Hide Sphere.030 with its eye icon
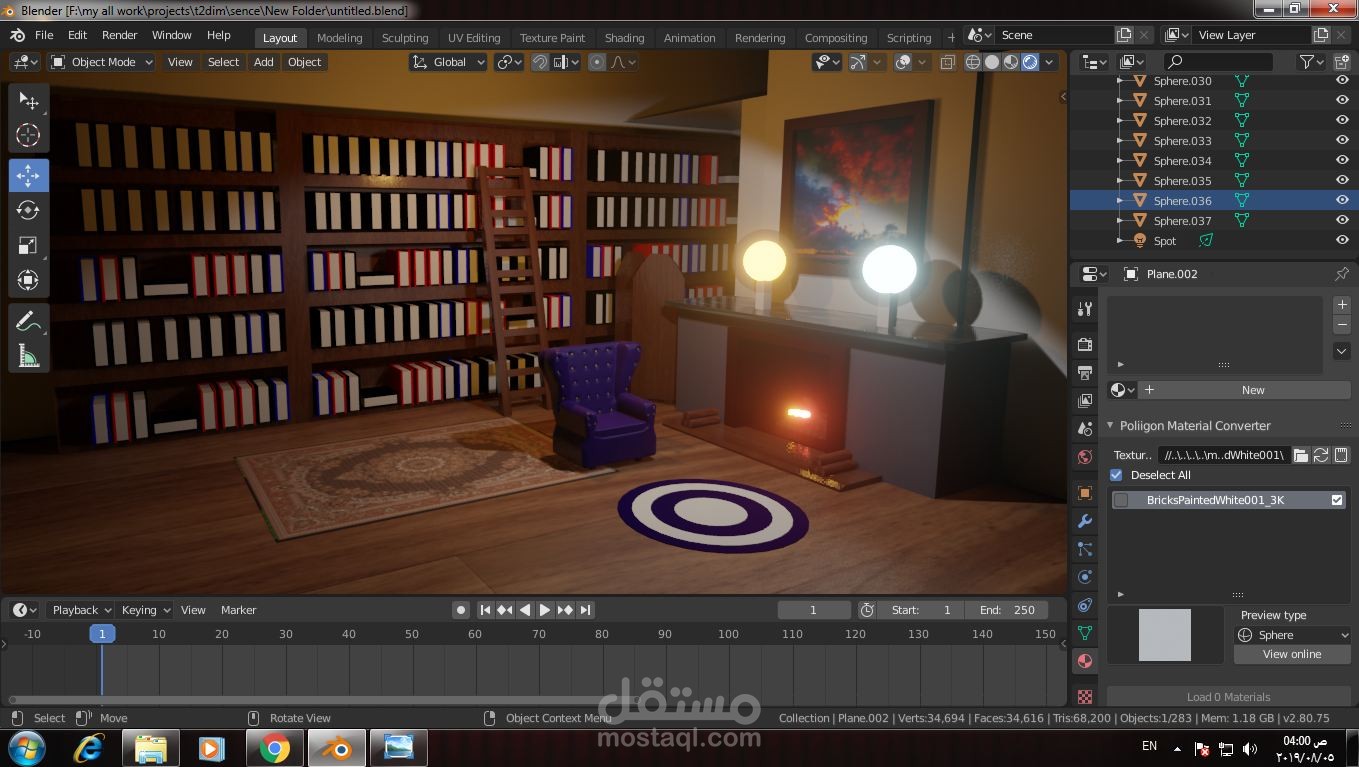This screenshot has height=767, width=1359. click(1342, 81)
